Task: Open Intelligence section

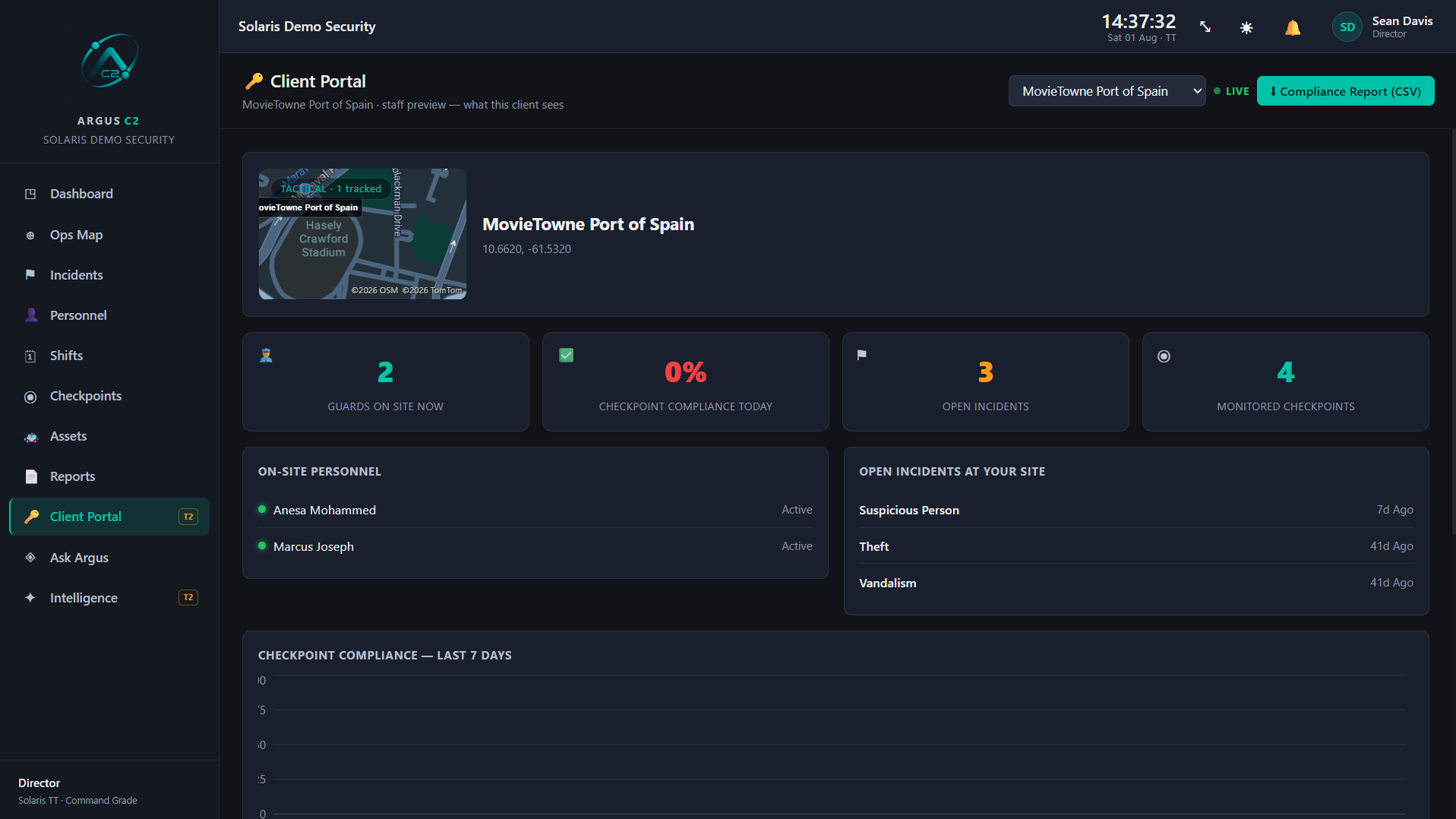Action: click(109, 598)
